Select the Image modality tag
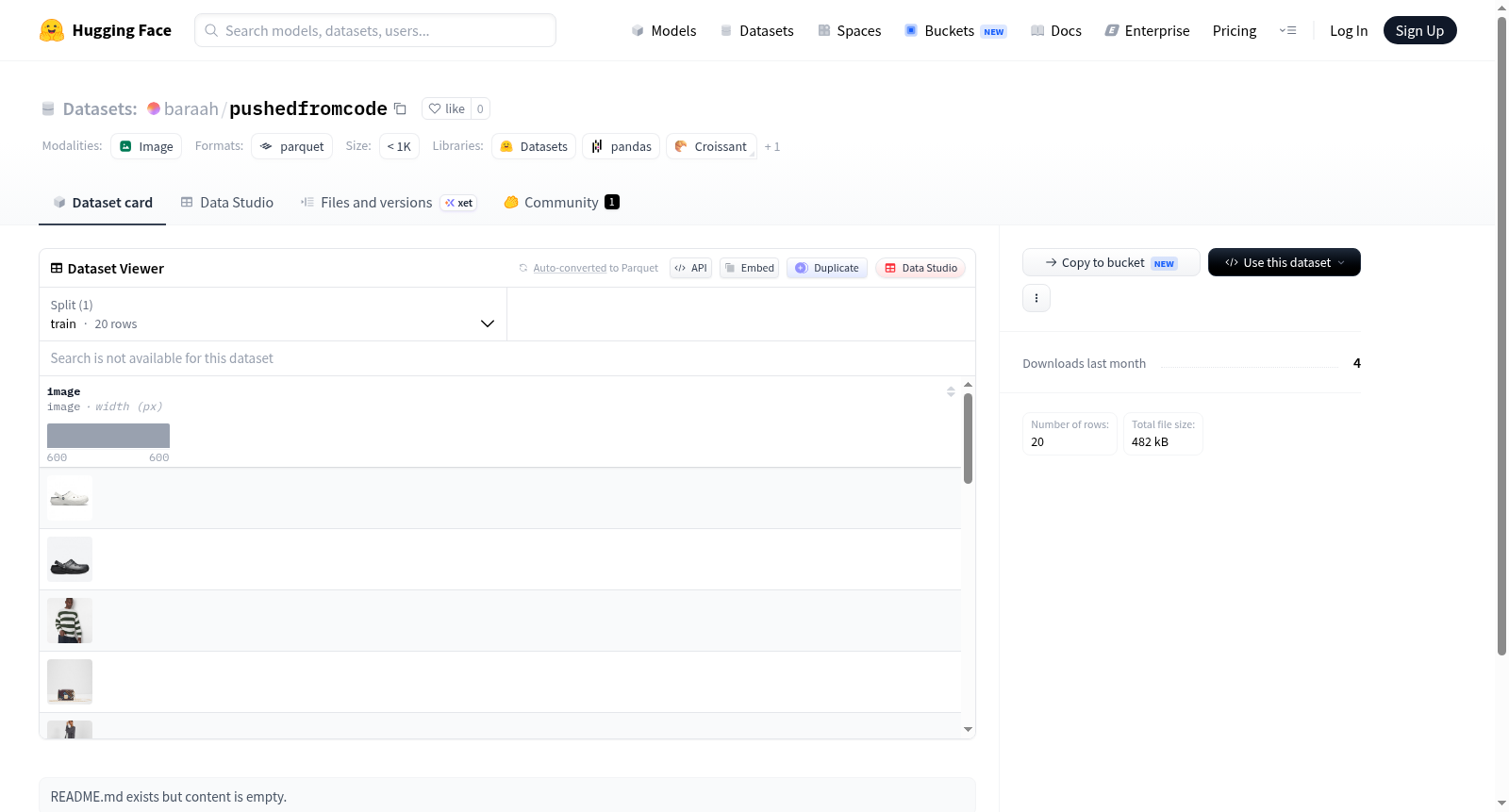Screen dimensions: 1509x812 pyautogui.click(x=146, y=146)
